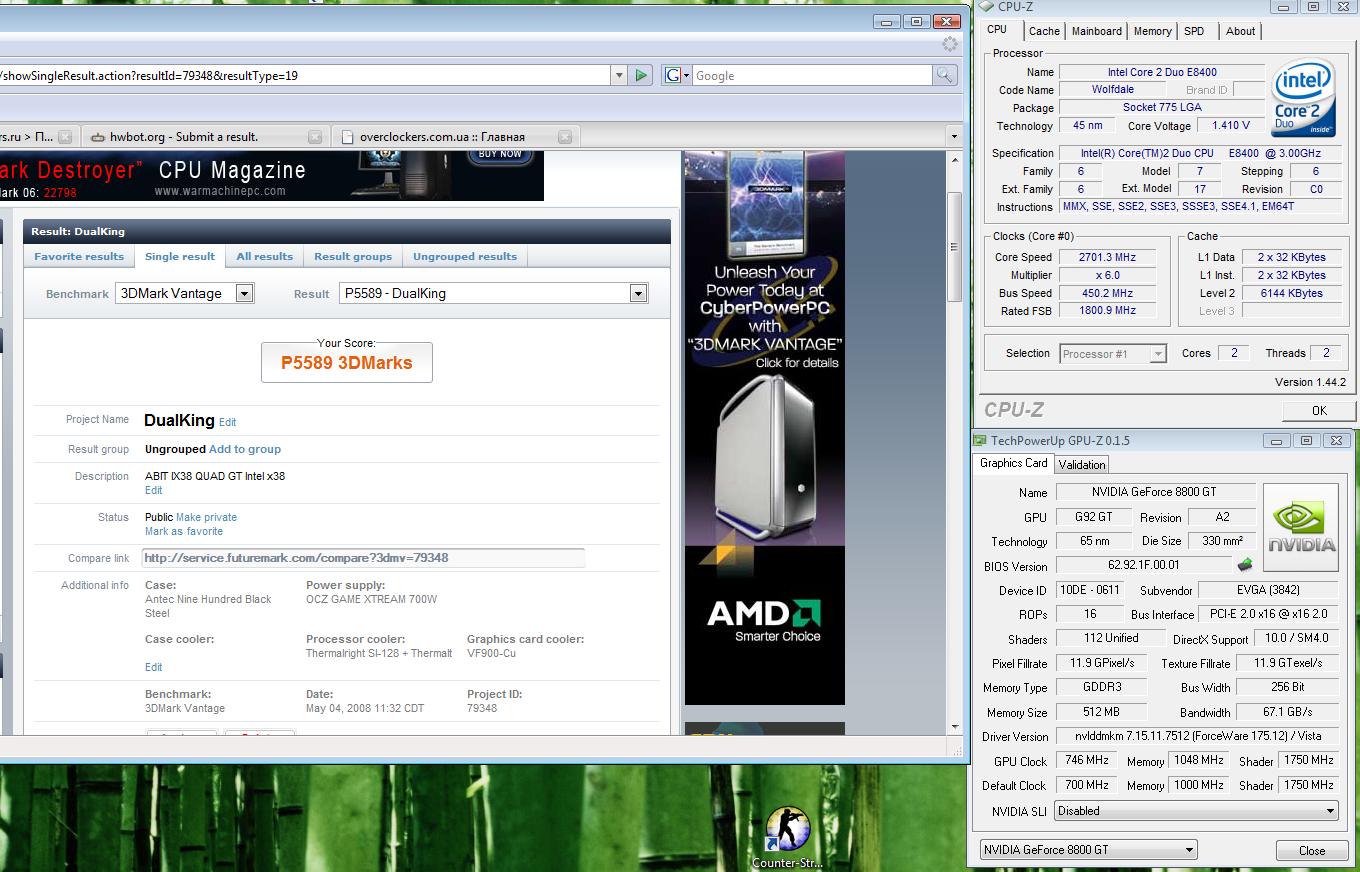Open the Cache tab in CPU-Z
This screenshot has width=1360, height=872.
(x=1044, y=31)
